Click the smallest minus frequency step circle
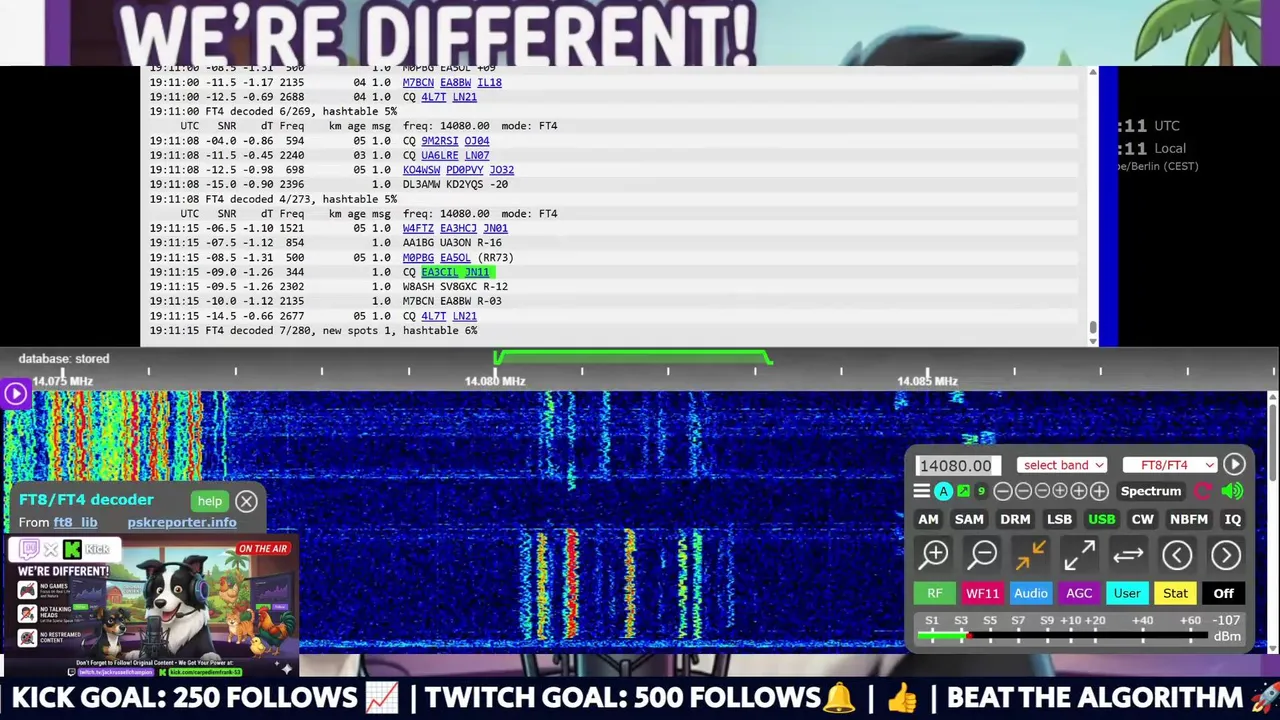Viewport: 1280px width, 720px height. (x=1043, y=491)
